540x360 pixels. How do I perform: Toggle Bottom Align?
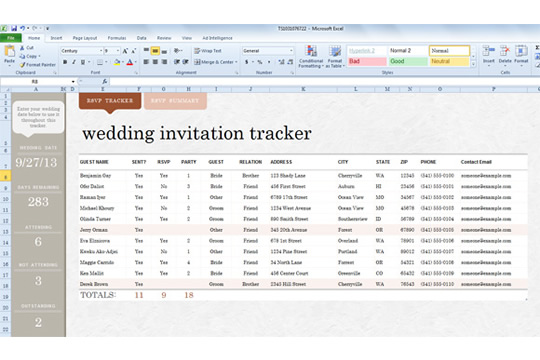[x=164, y=51]
